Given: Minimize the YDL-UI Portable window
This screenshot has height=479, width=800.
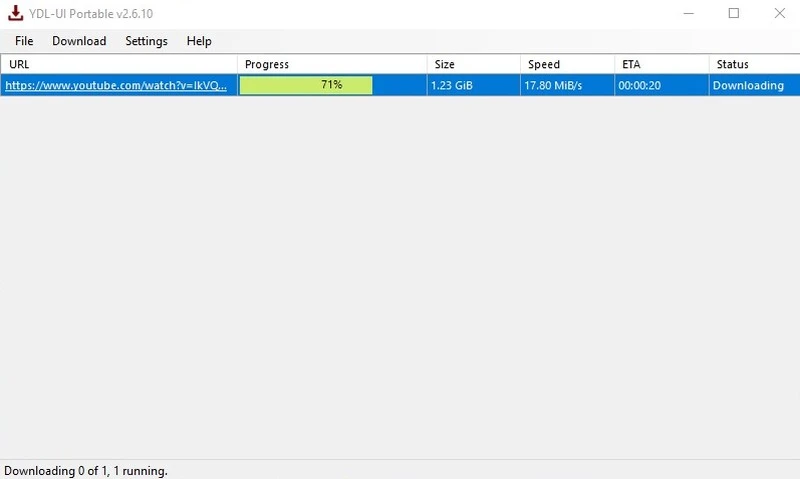Looking at the screenshot, I should pos(688,14).
